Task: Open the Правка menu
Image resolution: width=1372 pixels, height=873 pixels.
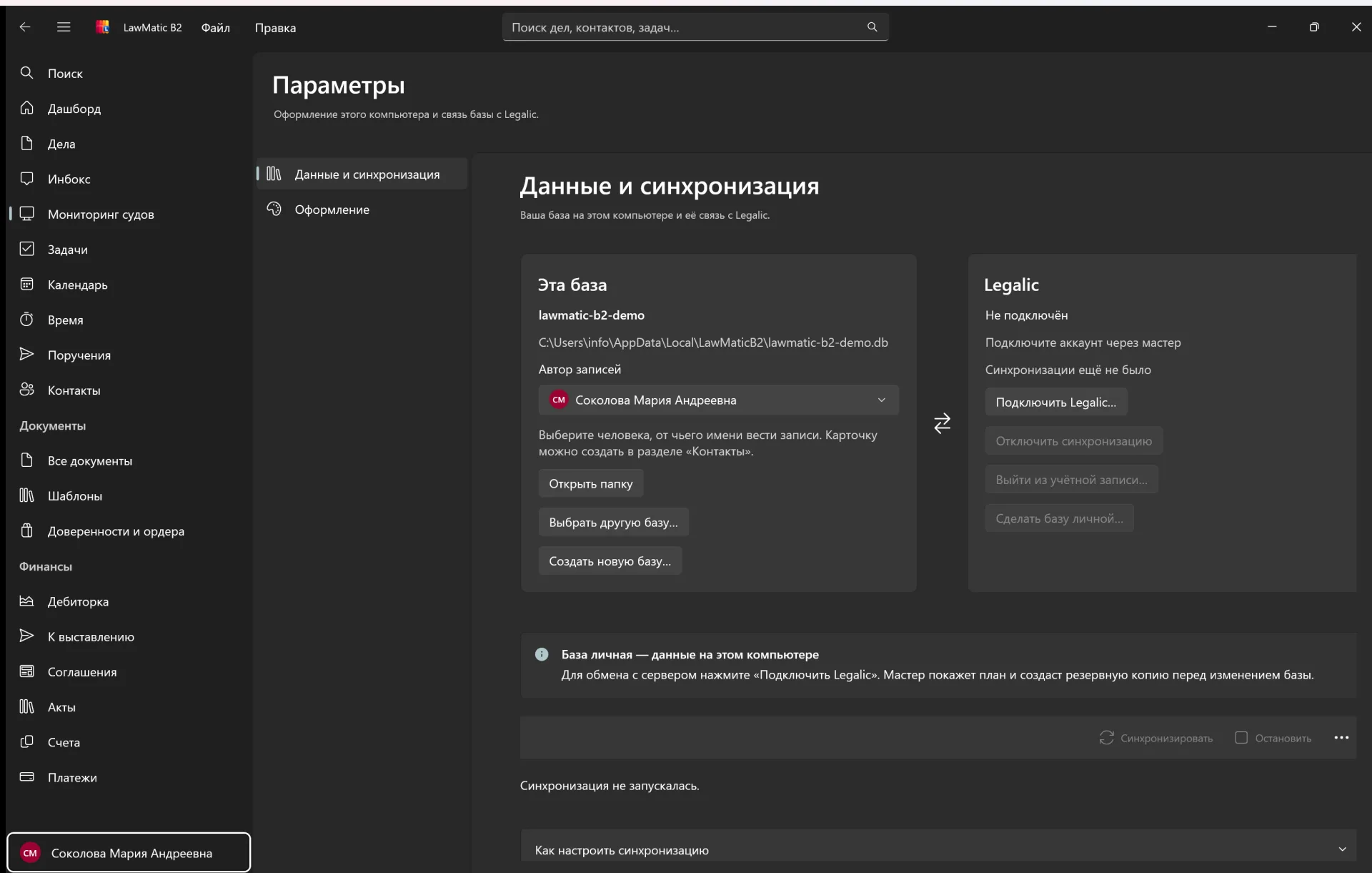Action: click(x=275, y=27)
